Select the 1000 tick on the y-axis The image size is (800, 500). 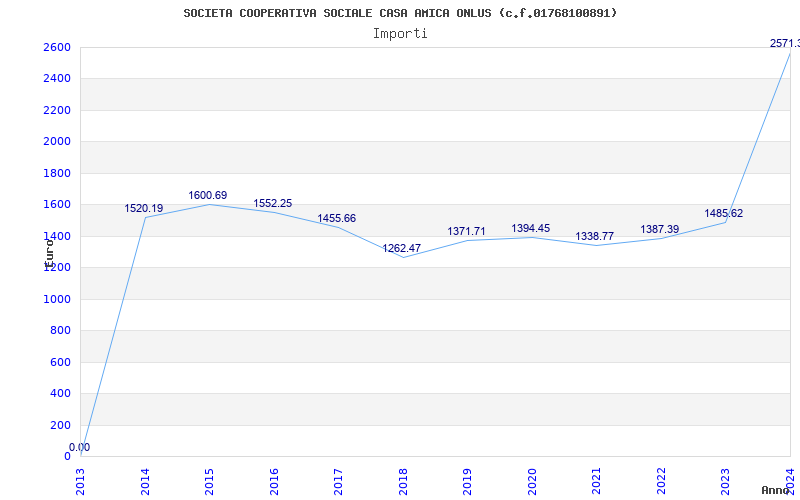pos(57,299)
